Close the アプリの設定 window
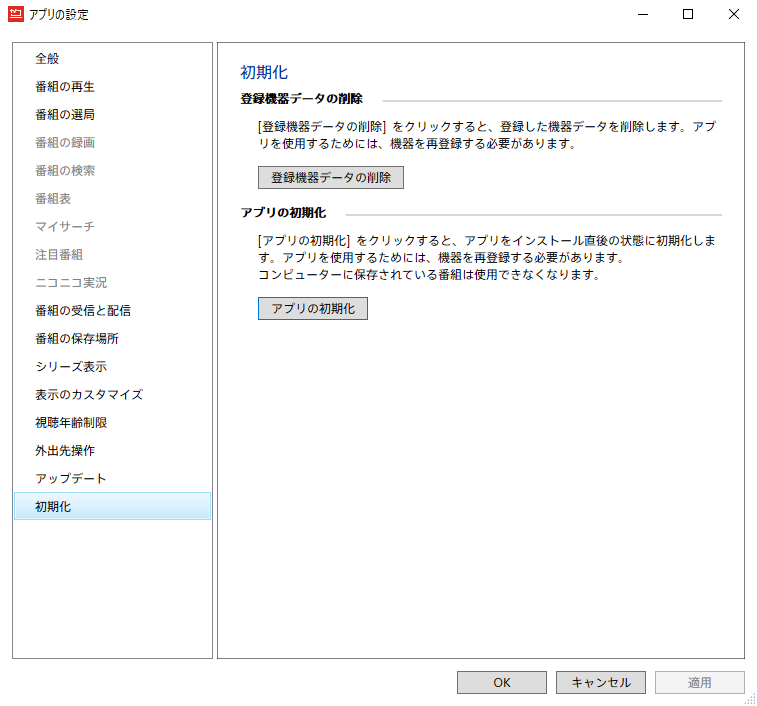The height and width of the screenshot is (706, 757). [733, 15]
